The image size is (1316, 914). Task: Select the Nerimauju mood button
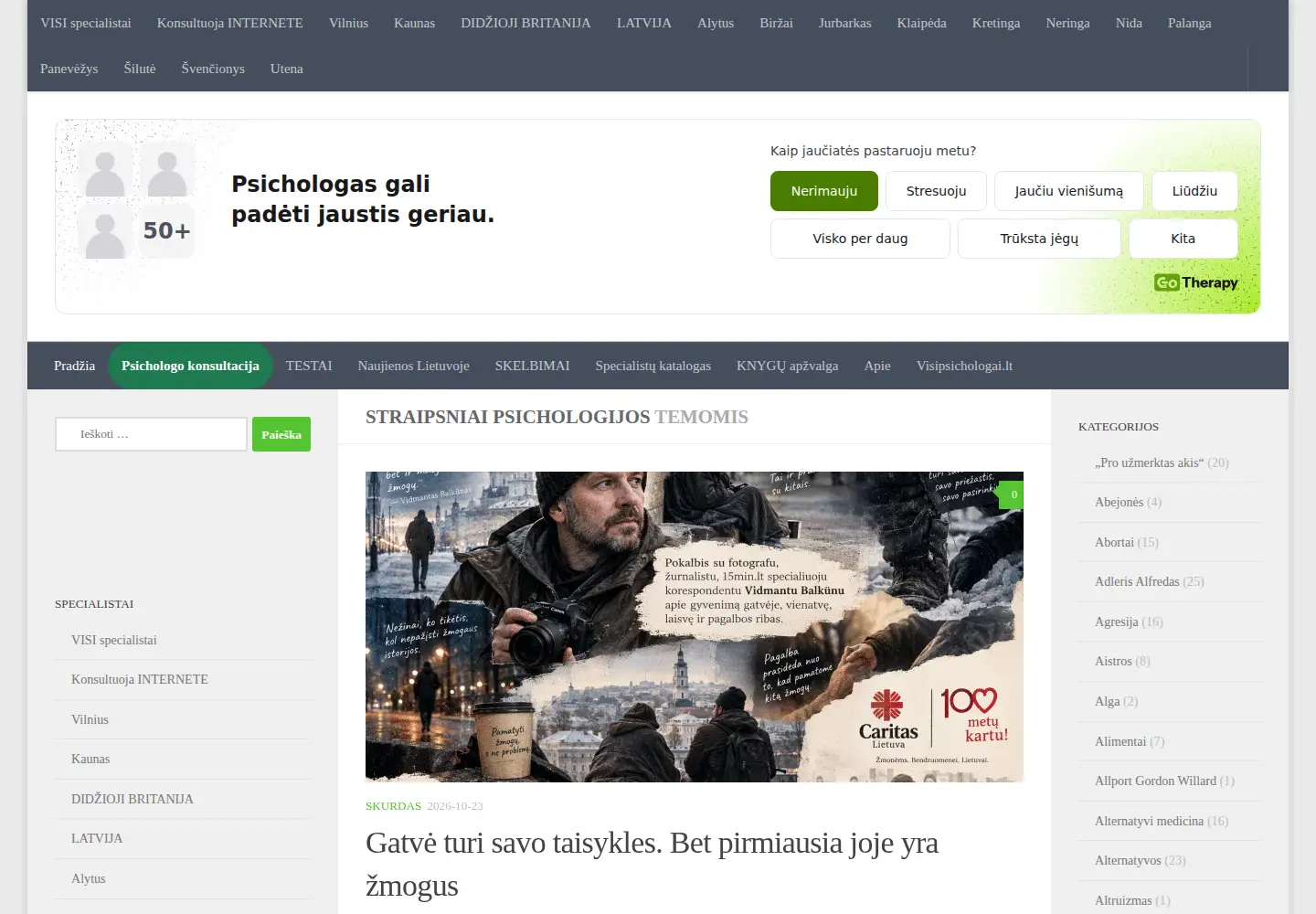tap(824, 191)
